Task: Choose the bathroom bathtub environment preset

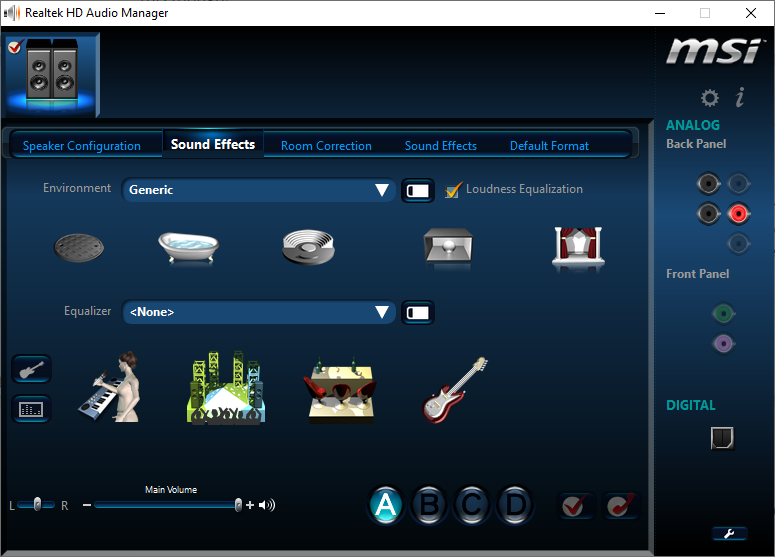Action: click(x=188, y=248)
